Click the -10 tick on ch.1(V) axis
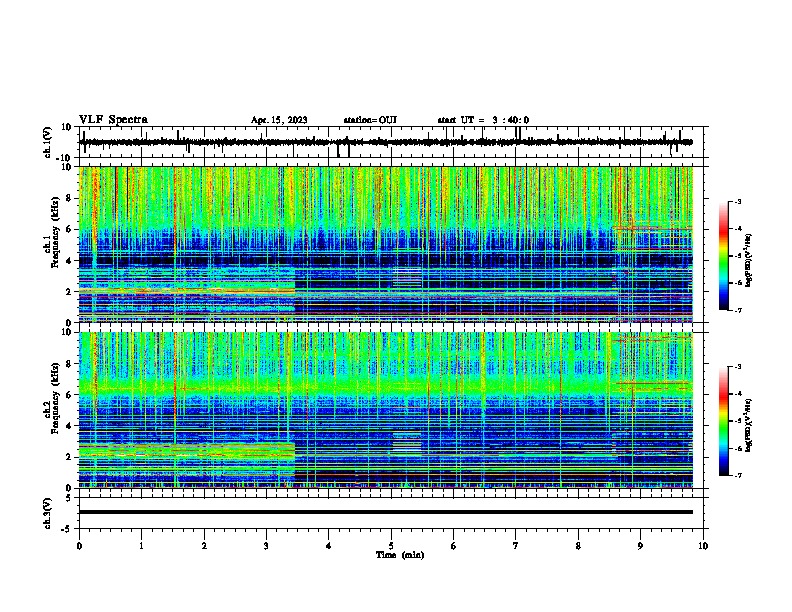The image size is (792, 612). tap(65, 158)
